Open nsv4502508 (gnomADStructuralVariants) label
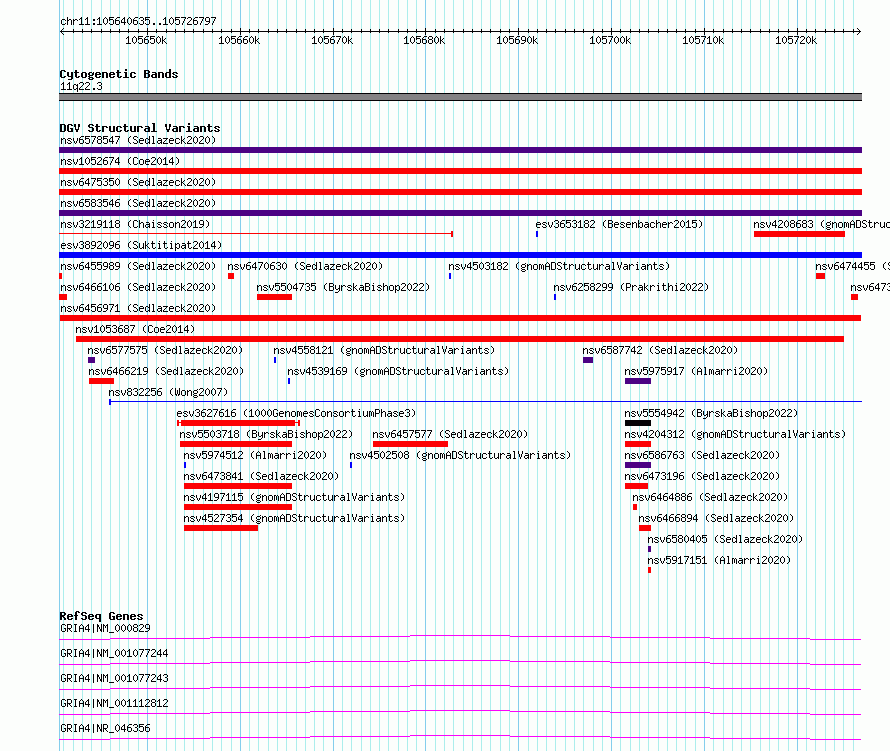Viewport: 890px width, 751px height. click(x=460, y=455)
